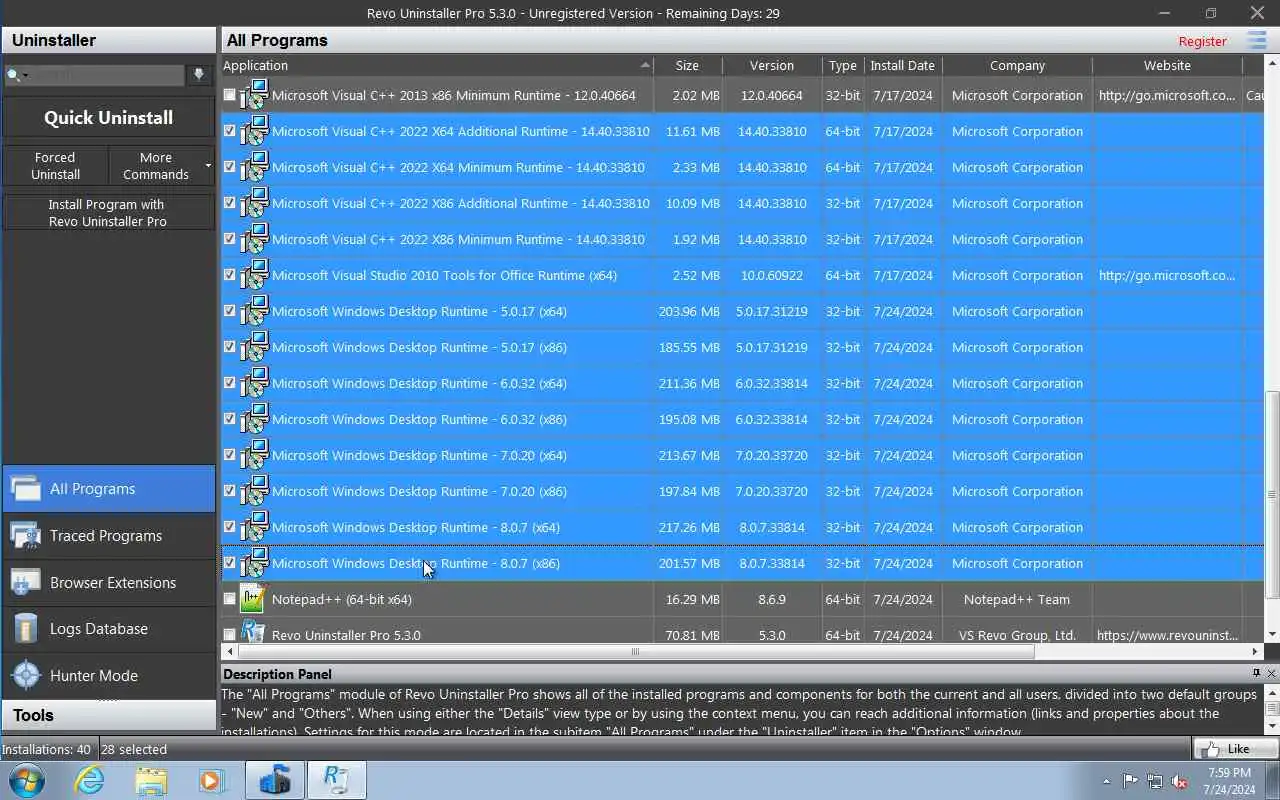This screenshot has width=1280, height=800.
Task: Click icon of Windows Desktop Runtime 5.0.17 (x64)
Action: tap(254, 311)
